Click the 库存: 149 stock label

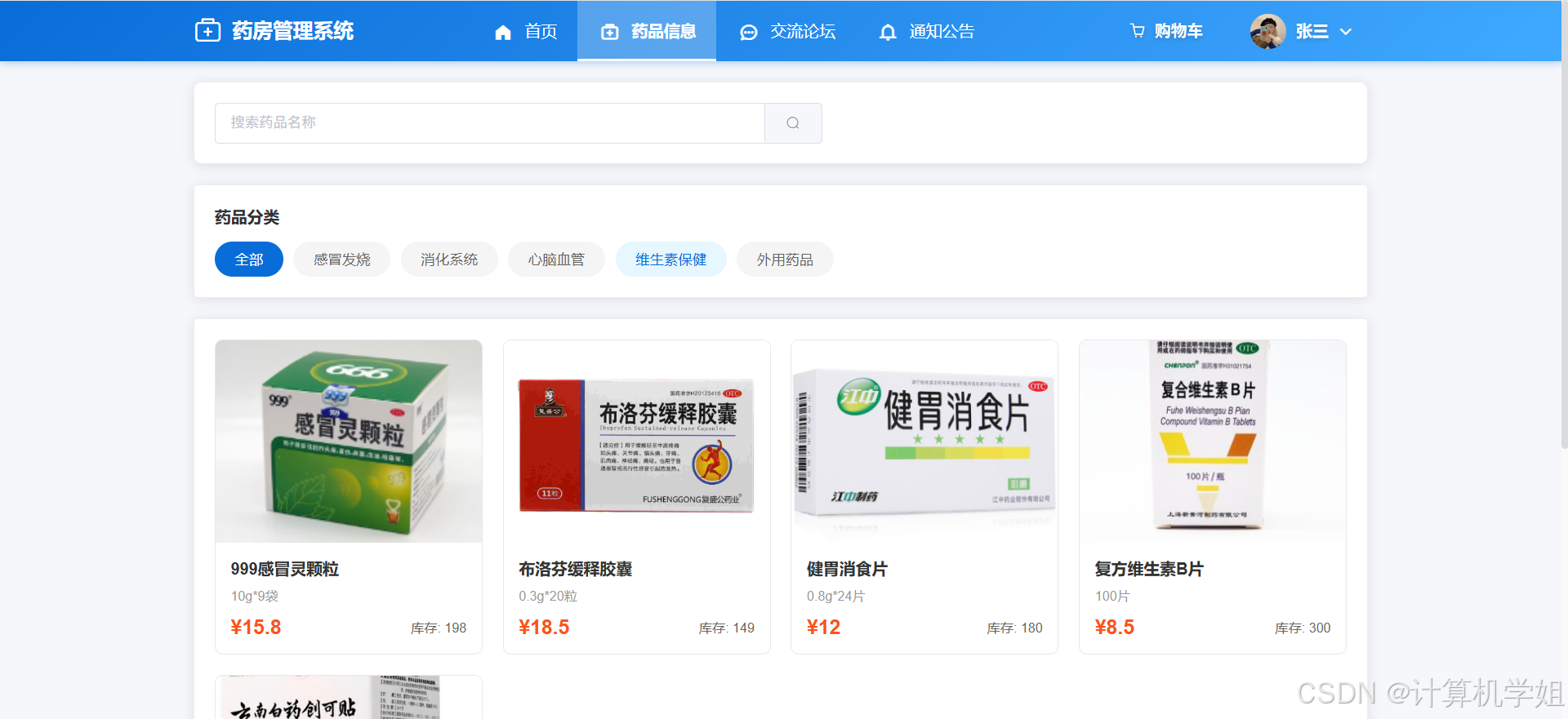point(727,628)
